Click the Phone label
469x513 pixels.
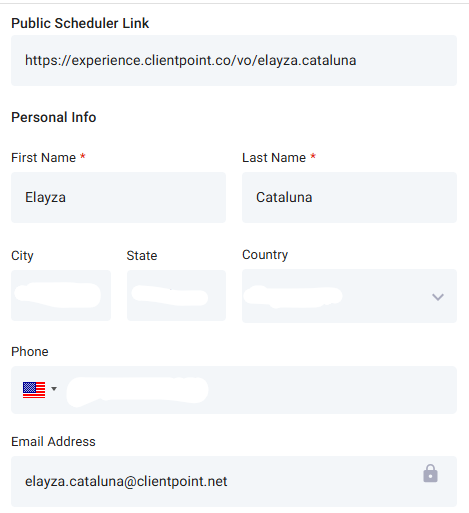pos(30,352)
